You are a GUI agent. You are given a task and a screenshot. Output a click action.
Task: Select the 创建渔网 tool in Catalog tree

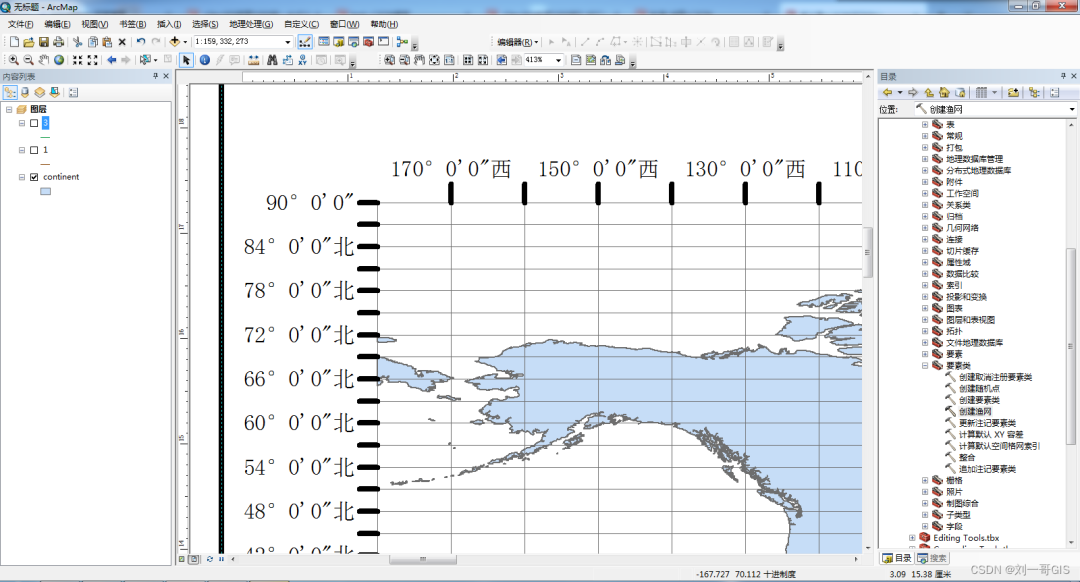[x=975, y=412]
